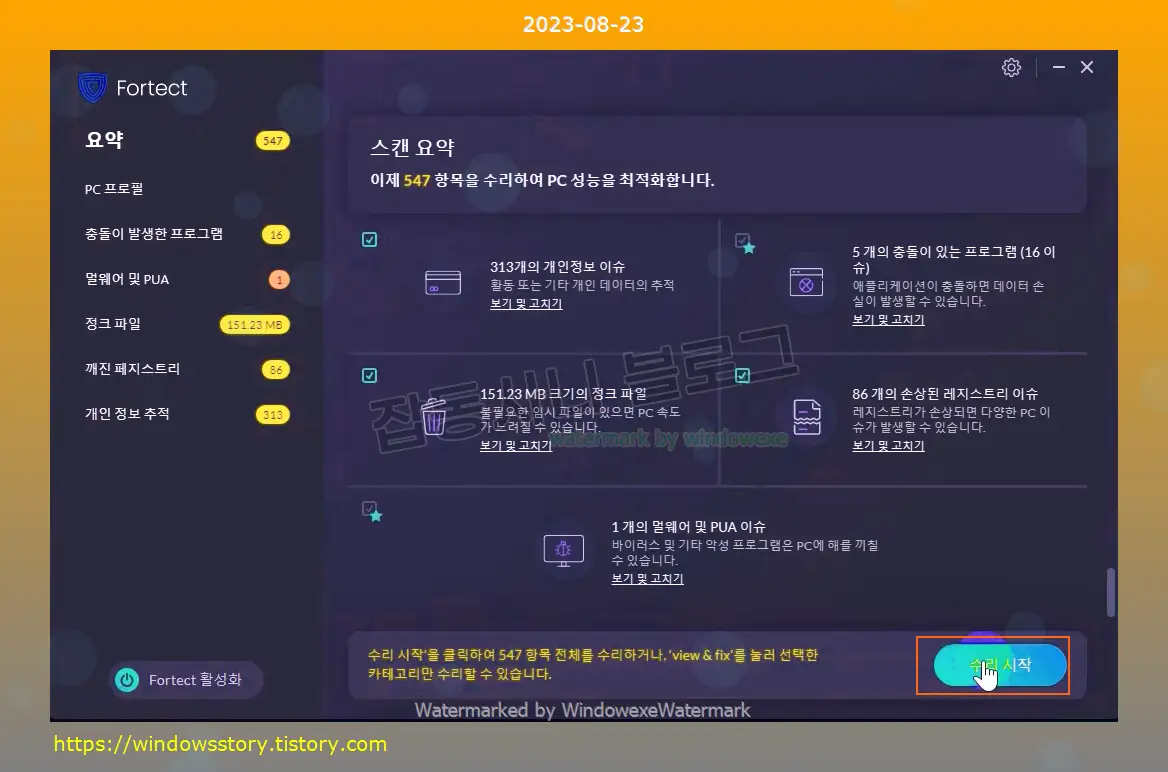1168x772 pixels.
Task: Click the 수리 시작 button
Action: tap(1000, 665)
